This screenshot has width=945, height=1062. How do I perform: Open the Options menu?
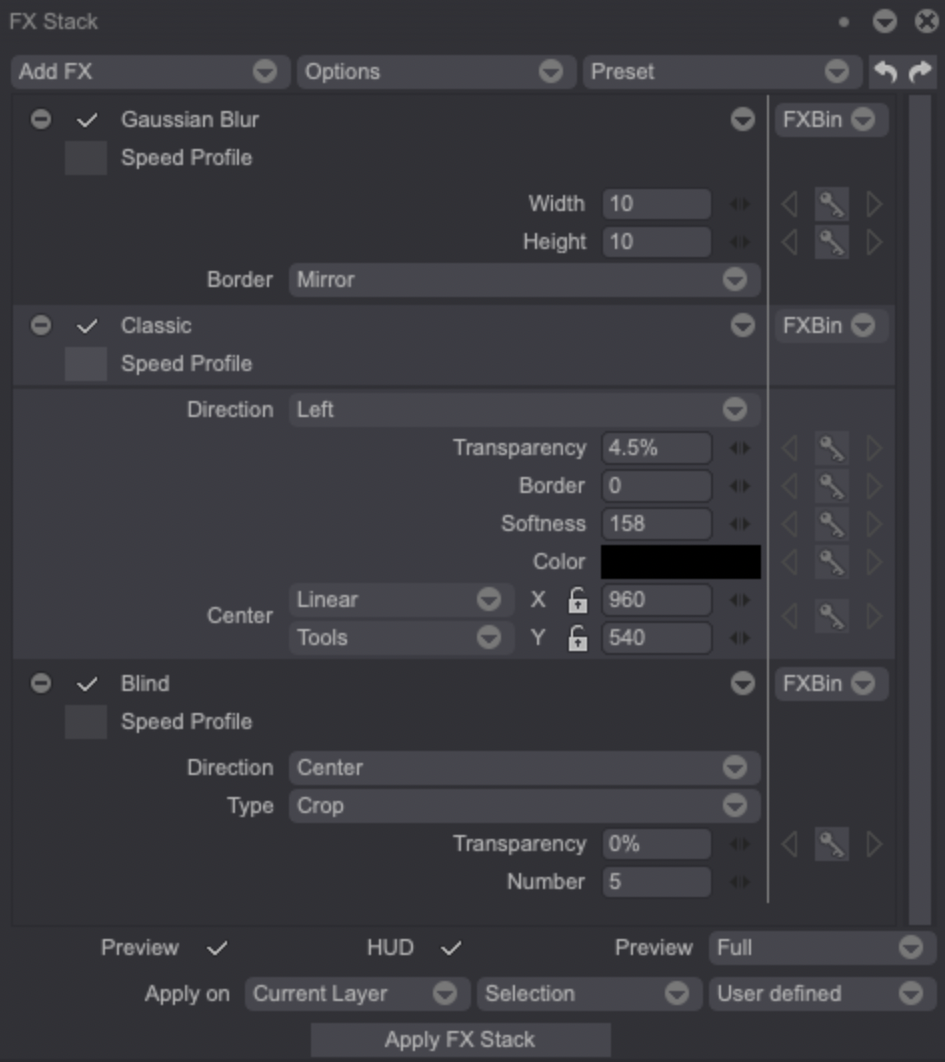point(435,71)
